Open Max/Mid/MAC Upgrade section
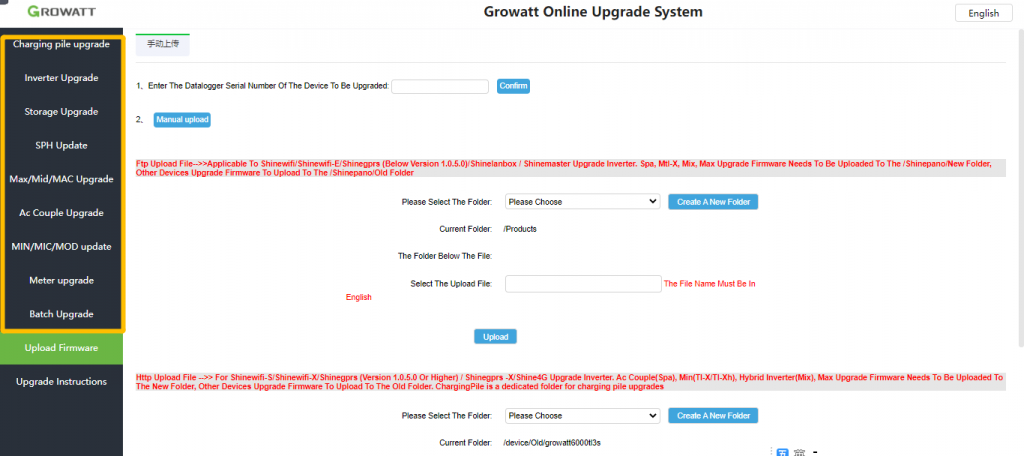The image size is (1024, 456). (61, 179)
